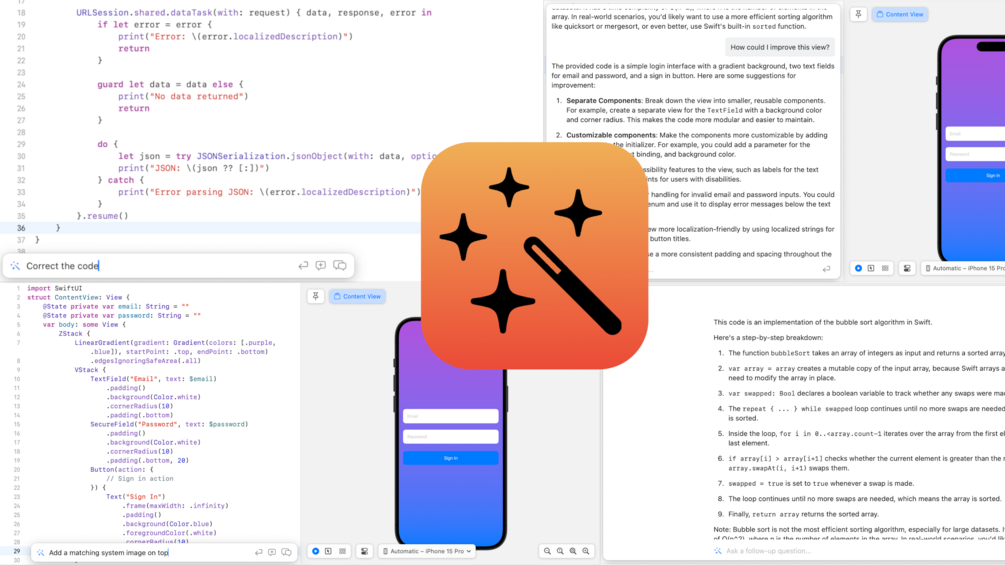The image size is (1005, 565).
Task: Click SecureField("Password") code line
Action: [x=169, y=424]
